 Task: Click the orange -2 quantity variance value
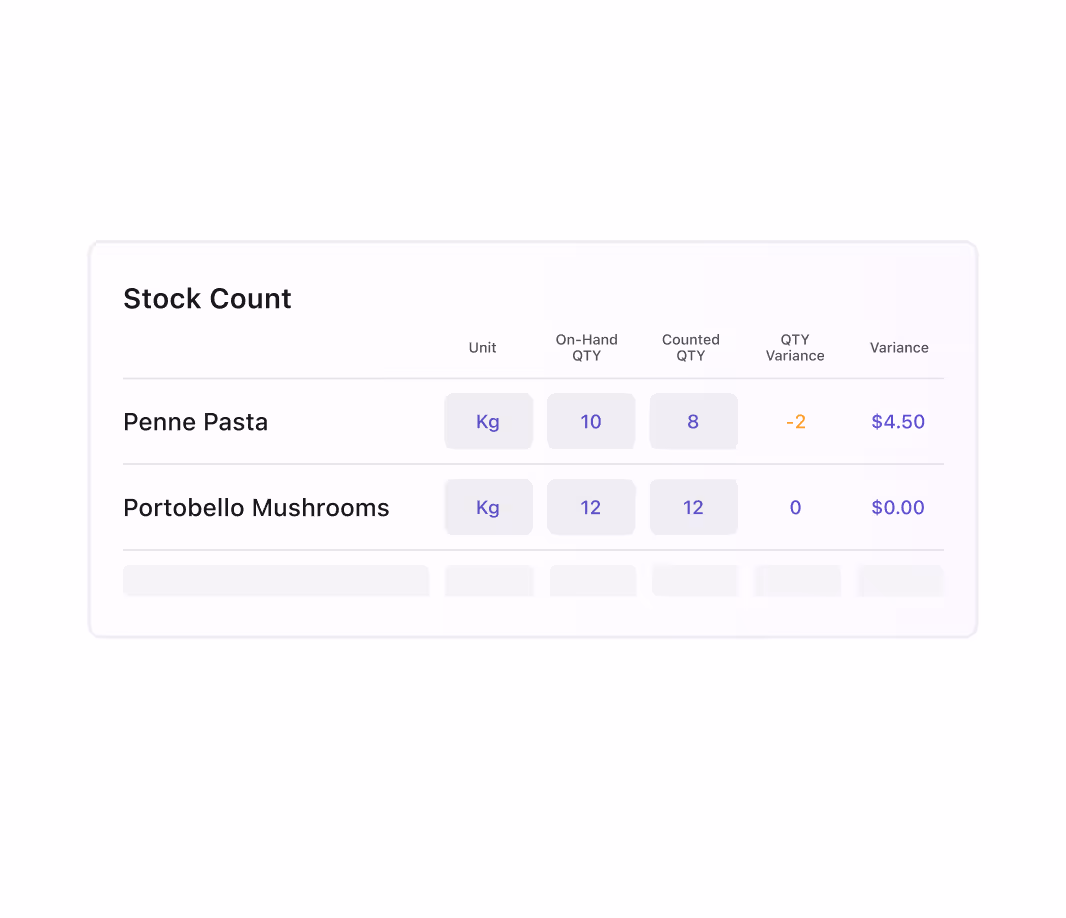click(x=796, y=422)
